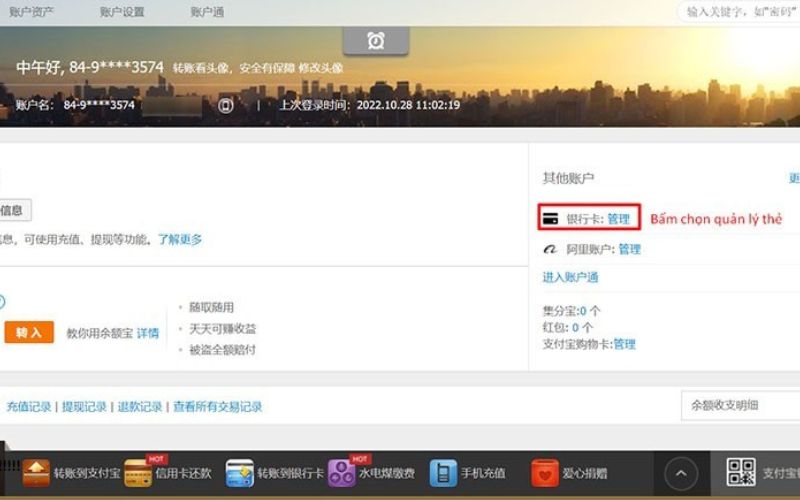
Task: Click the 银行卡 管理 link
Action: [x=618, y=219]
